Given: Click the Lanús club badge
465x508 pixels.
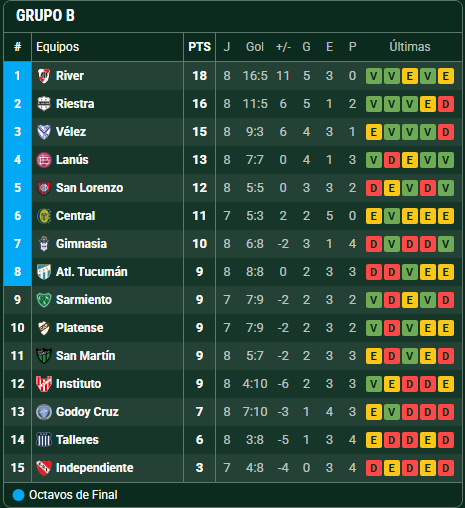Looking at the screenshot, I should [44, 160].
